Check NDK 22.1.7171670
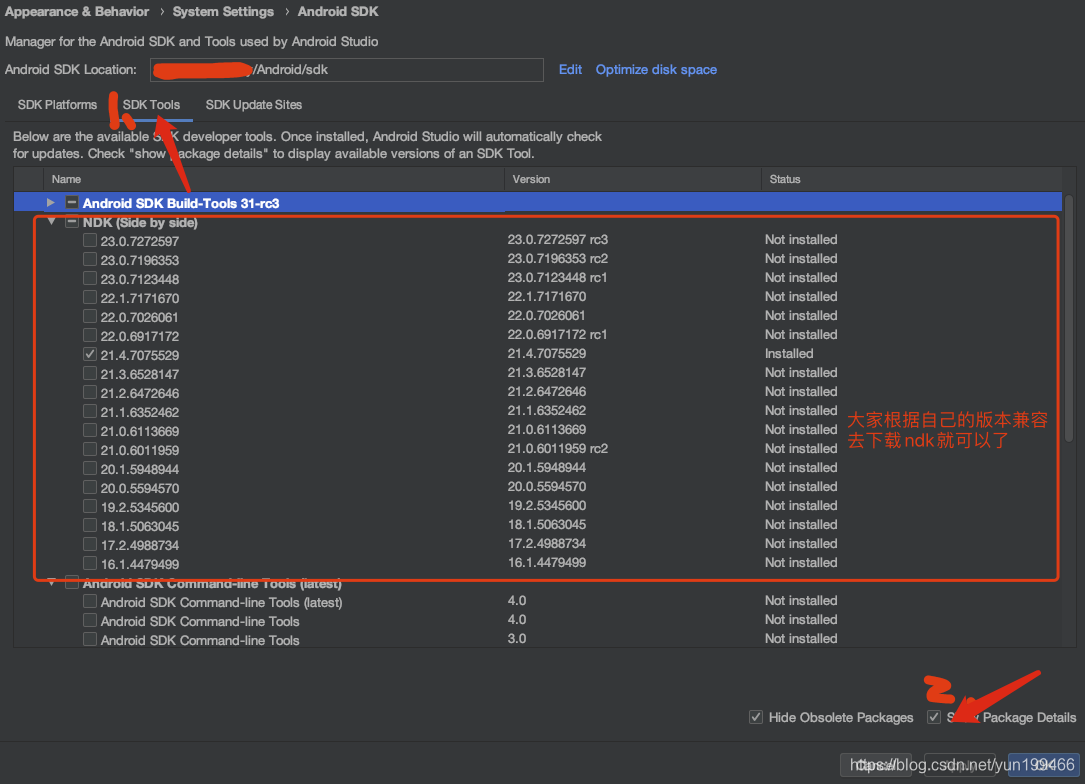 (x=90, y=298)
